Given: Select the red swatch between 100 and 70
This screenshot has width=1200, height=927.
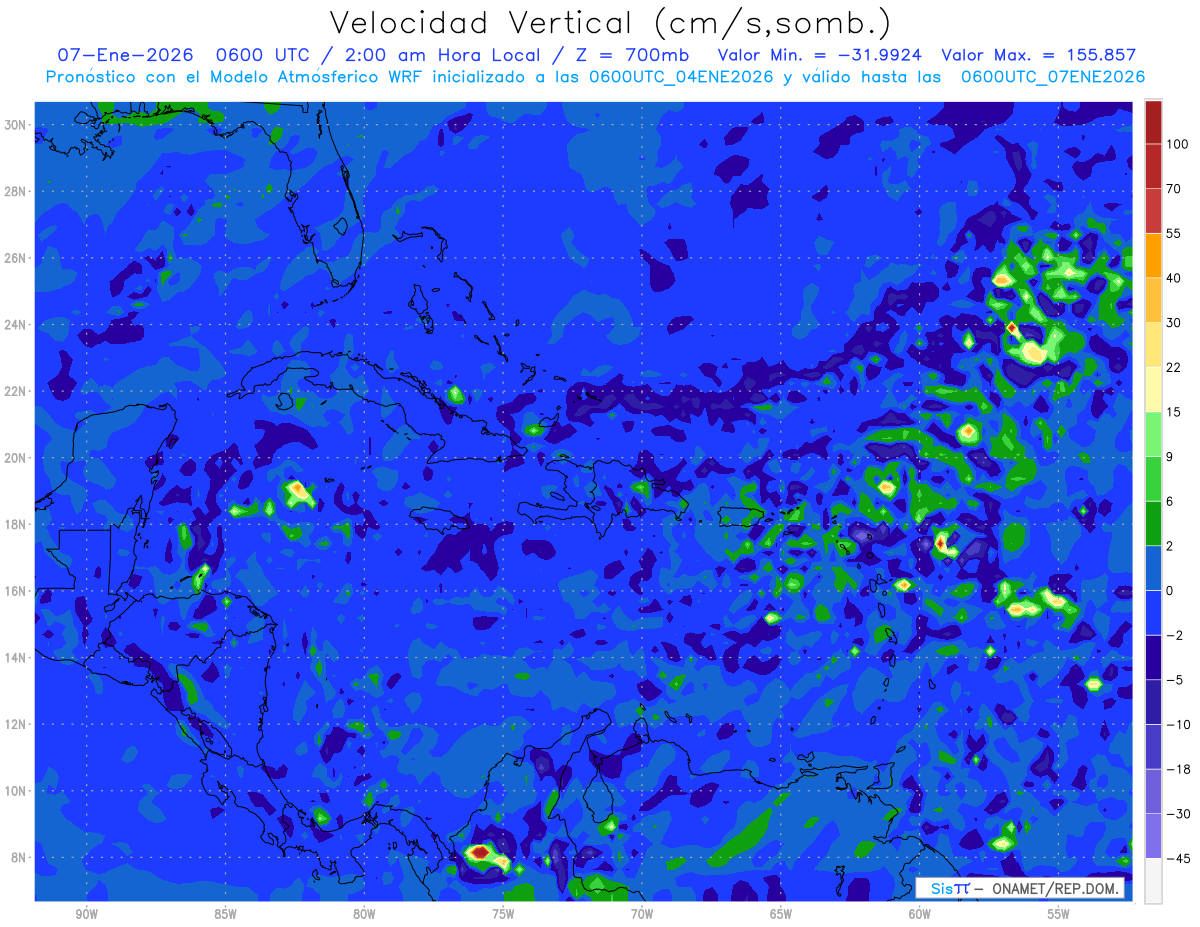Looking at the screenshot, I should pos(1153,166).
